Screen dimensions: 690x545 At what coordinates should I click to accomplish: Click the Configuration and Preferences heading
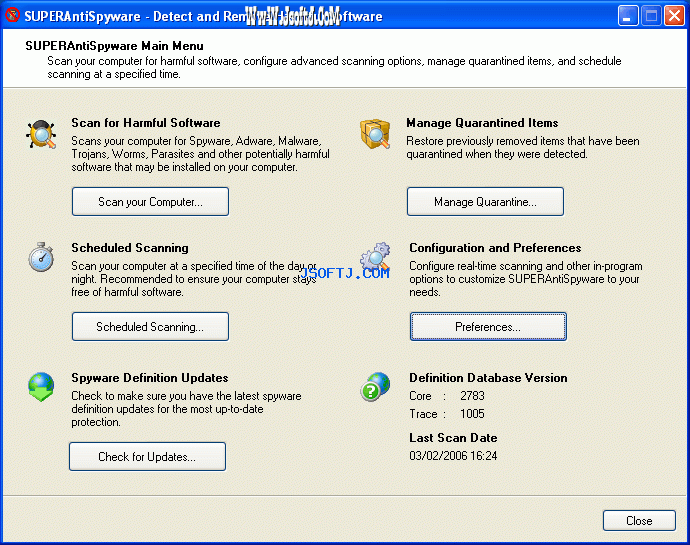click(495, 248)
